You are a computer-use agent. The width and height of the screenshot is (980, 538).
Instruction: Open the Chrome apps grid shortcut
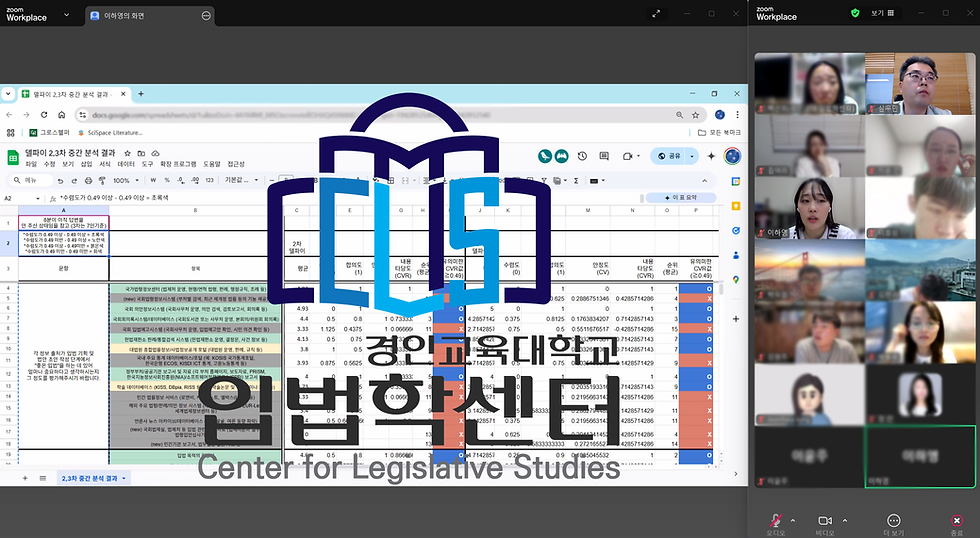coord(10,132)
